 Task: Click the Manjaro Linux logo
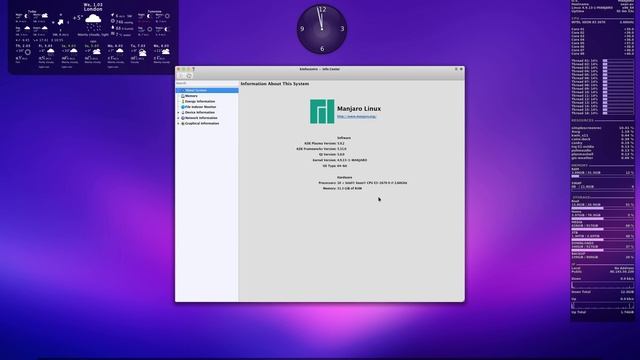[322, 111]
